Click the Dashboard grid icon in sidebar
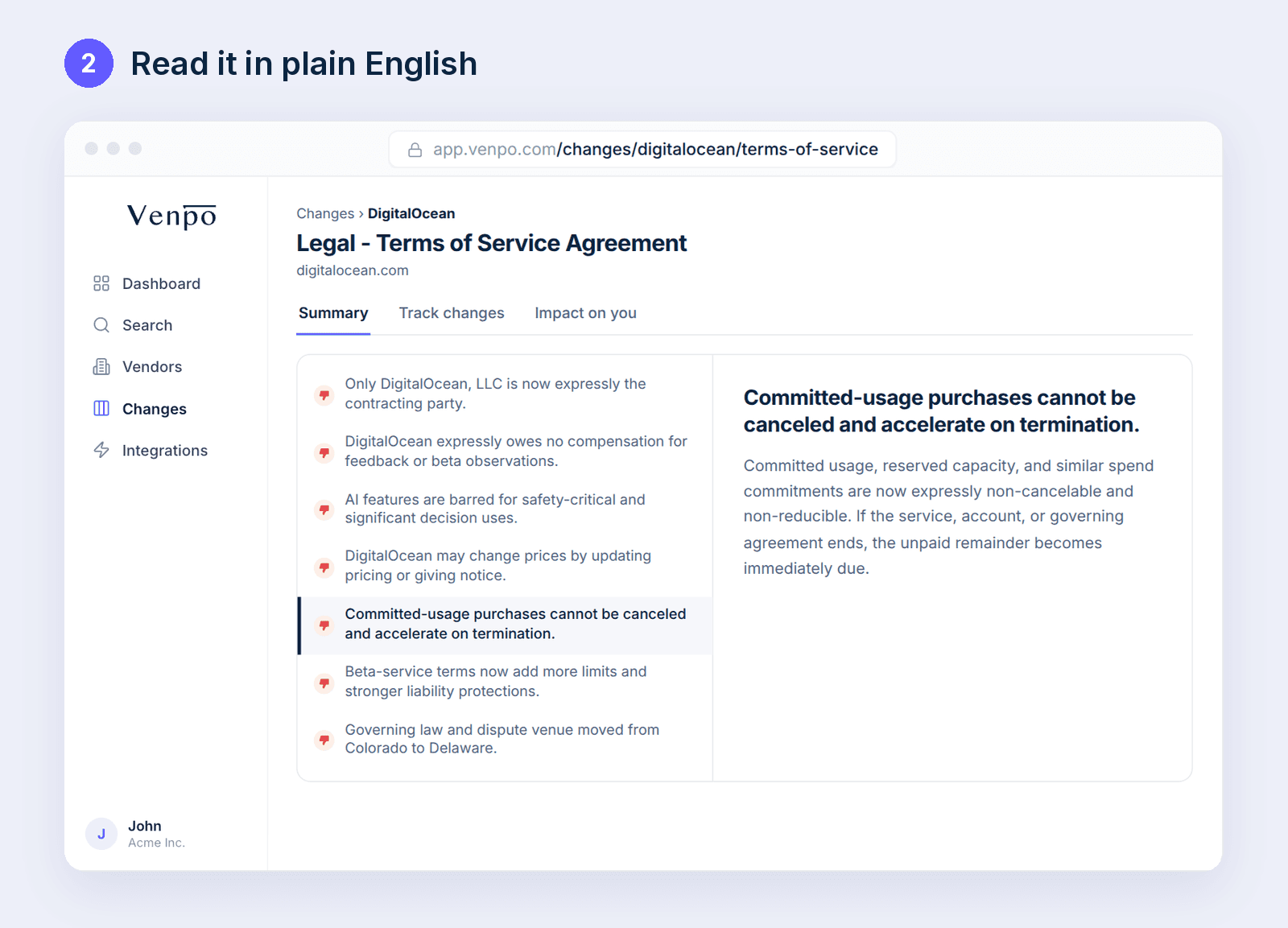1288x928 pixels. (101, 283)
